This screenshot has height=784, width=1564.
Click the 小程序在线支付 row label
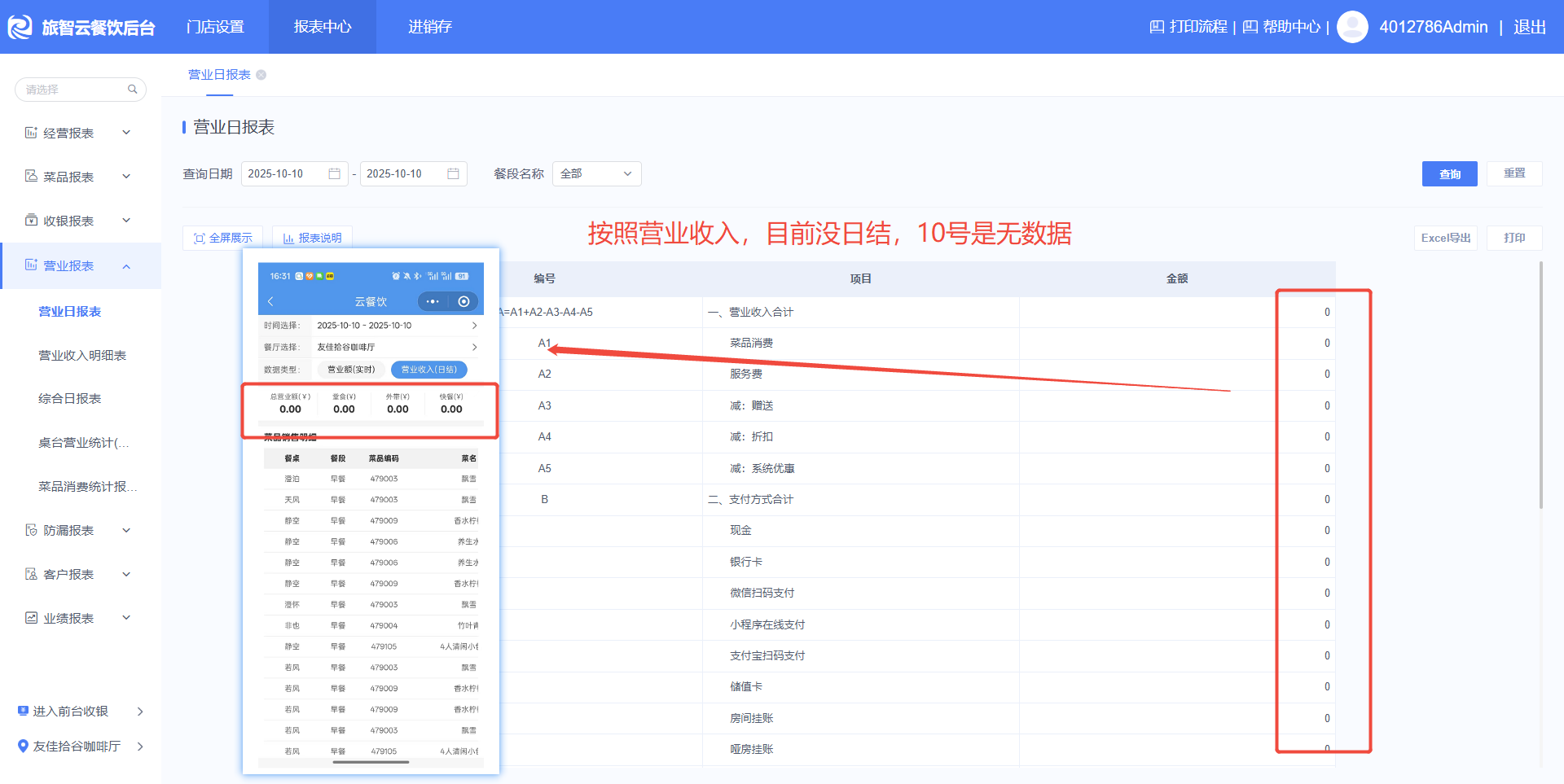click(767, 625)
